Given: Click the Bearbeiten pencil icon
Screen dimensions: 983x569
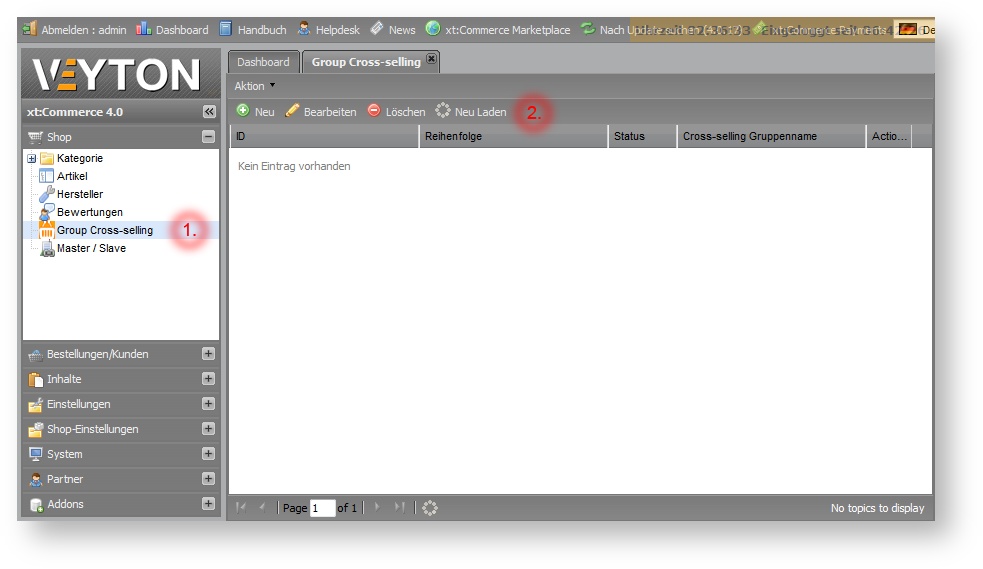Looking at the screenshot, I should [292, 111].
